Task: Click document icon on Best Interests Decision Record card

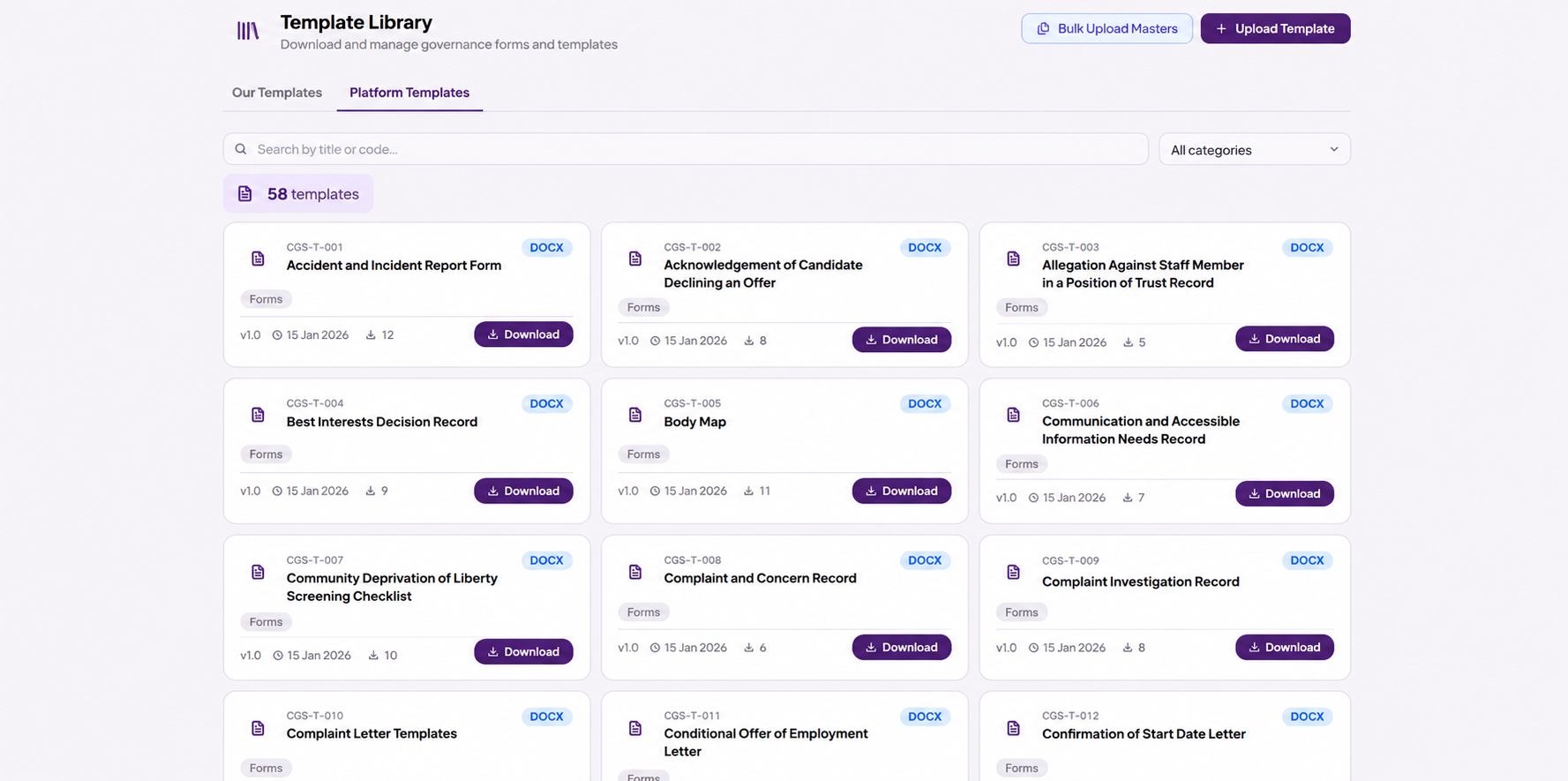Action: [258, 415]
